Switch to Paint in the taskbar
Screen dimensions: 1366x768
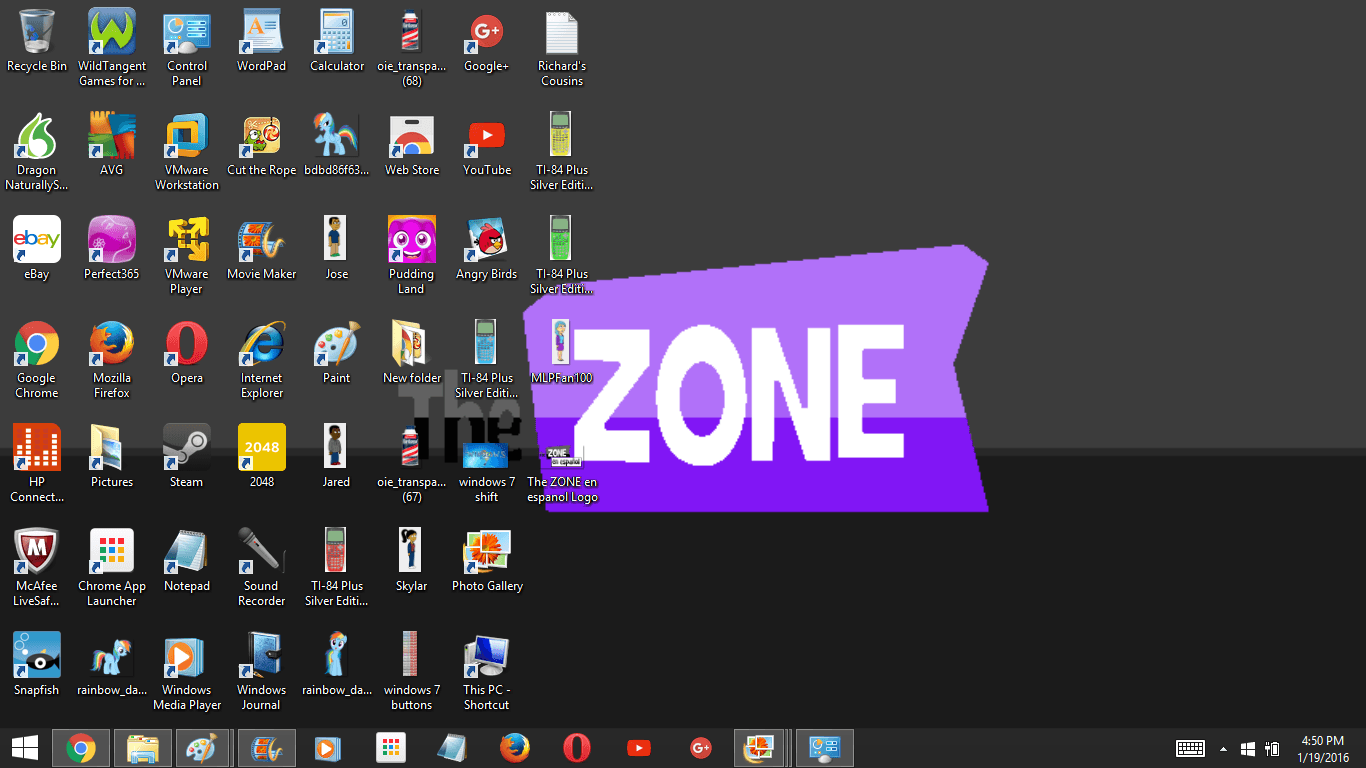point(203,748)
